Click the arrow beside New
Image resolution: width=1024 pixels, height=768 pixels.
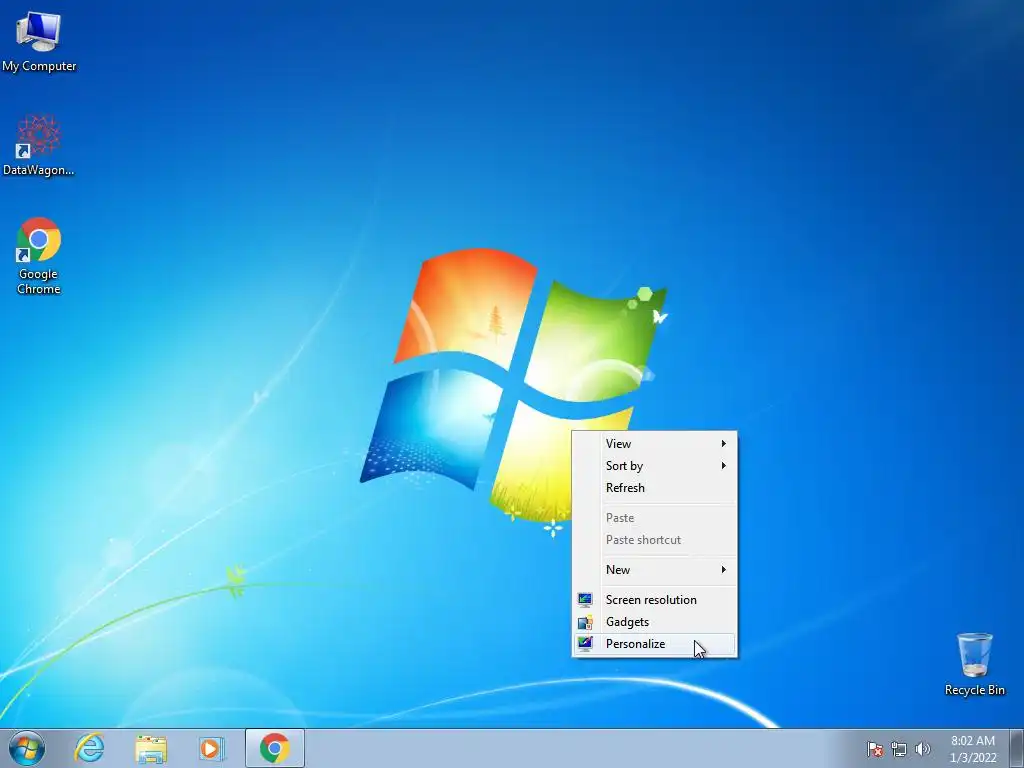724,569
